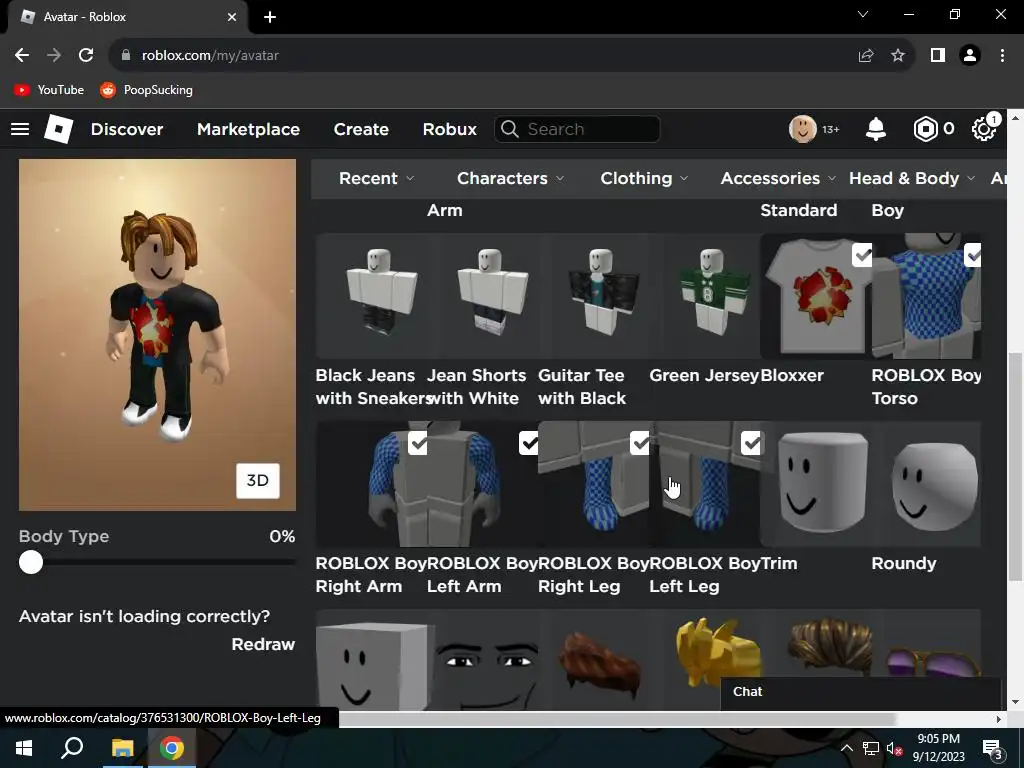The image size is (1024, 768).
Task: Open the Black Jeans with Sneakers item link
Action: pos(371,387)
